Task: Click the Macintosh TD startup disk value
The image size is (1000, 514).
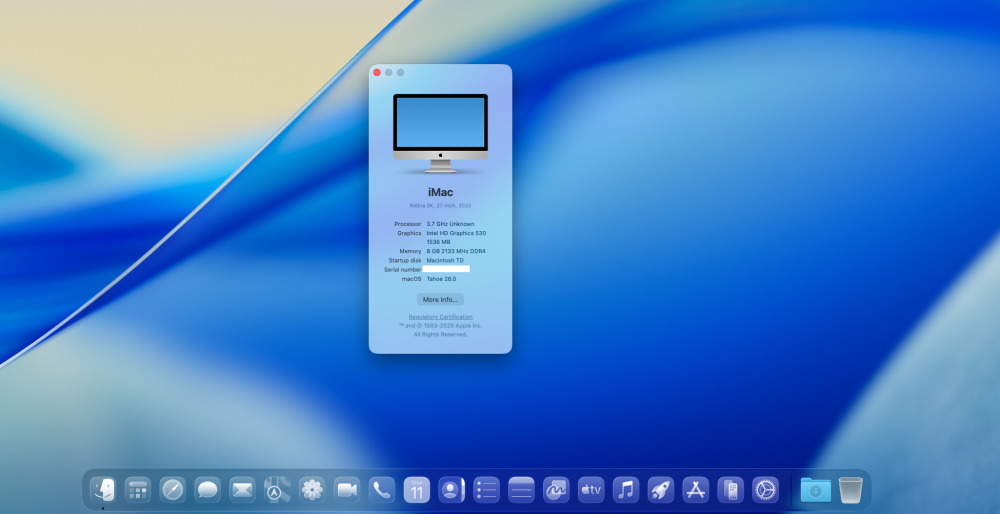Action: 445,260
